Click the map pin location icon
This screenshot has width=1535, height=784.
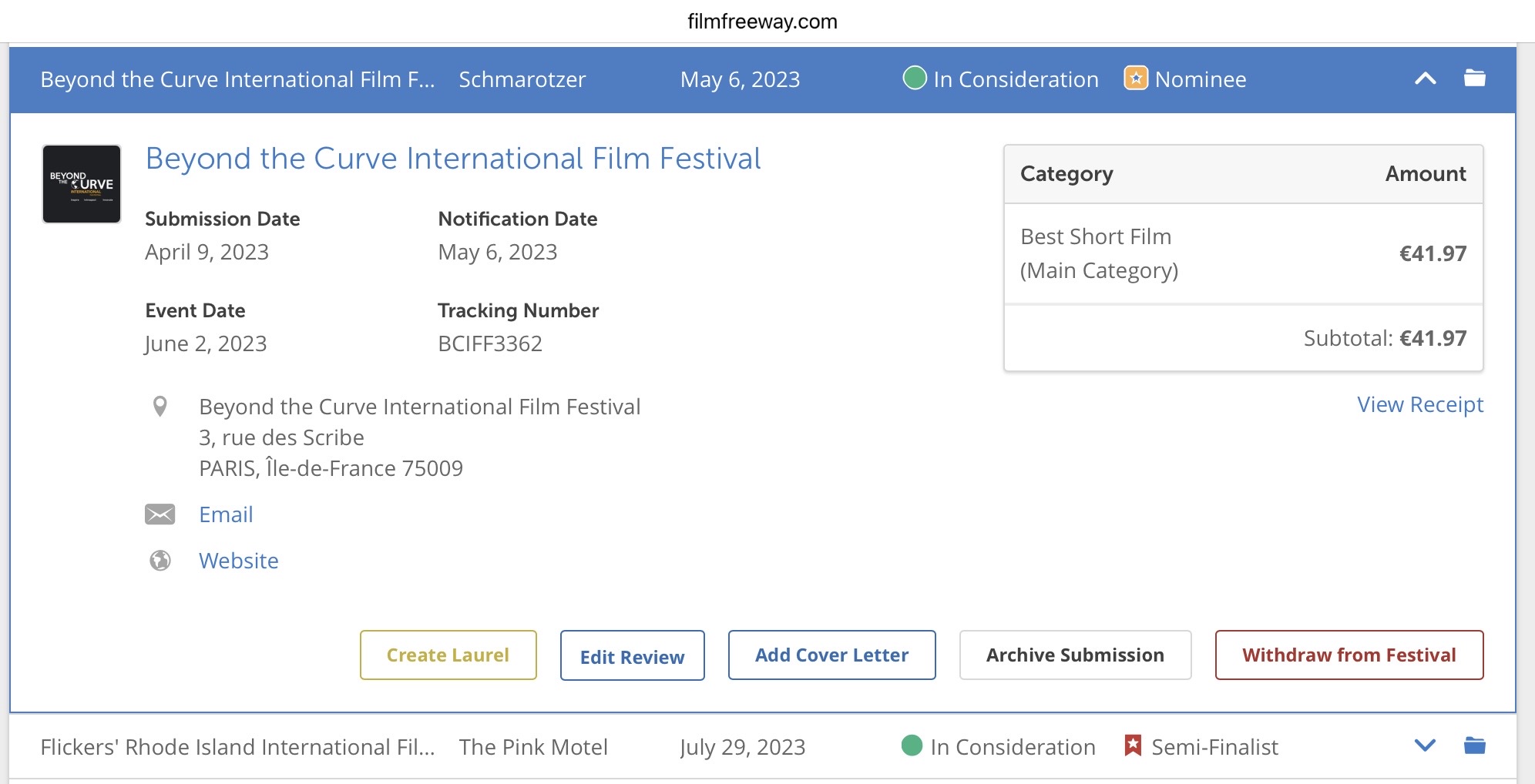coord(160,407)
